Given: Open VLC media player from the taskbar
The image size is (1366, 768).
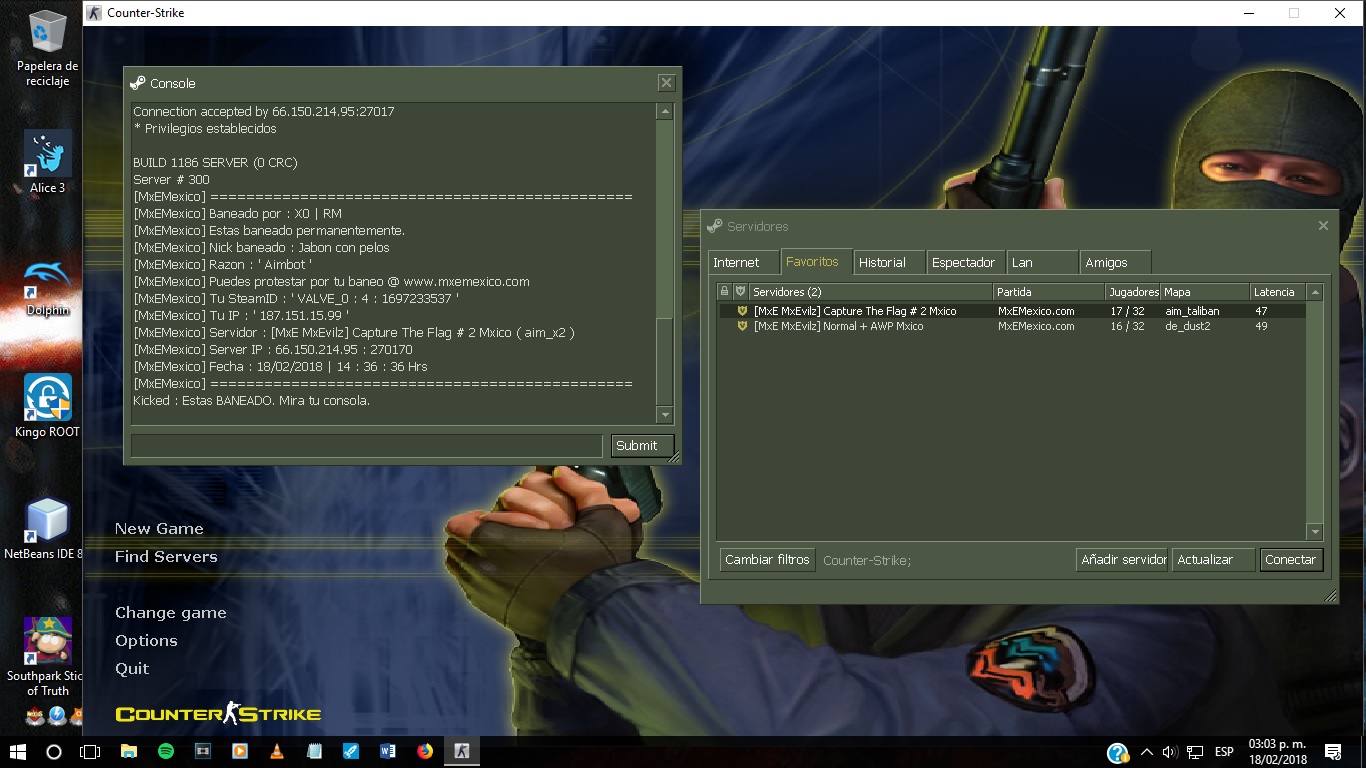Looking at the screenshot, I should [x=277, y=751].
